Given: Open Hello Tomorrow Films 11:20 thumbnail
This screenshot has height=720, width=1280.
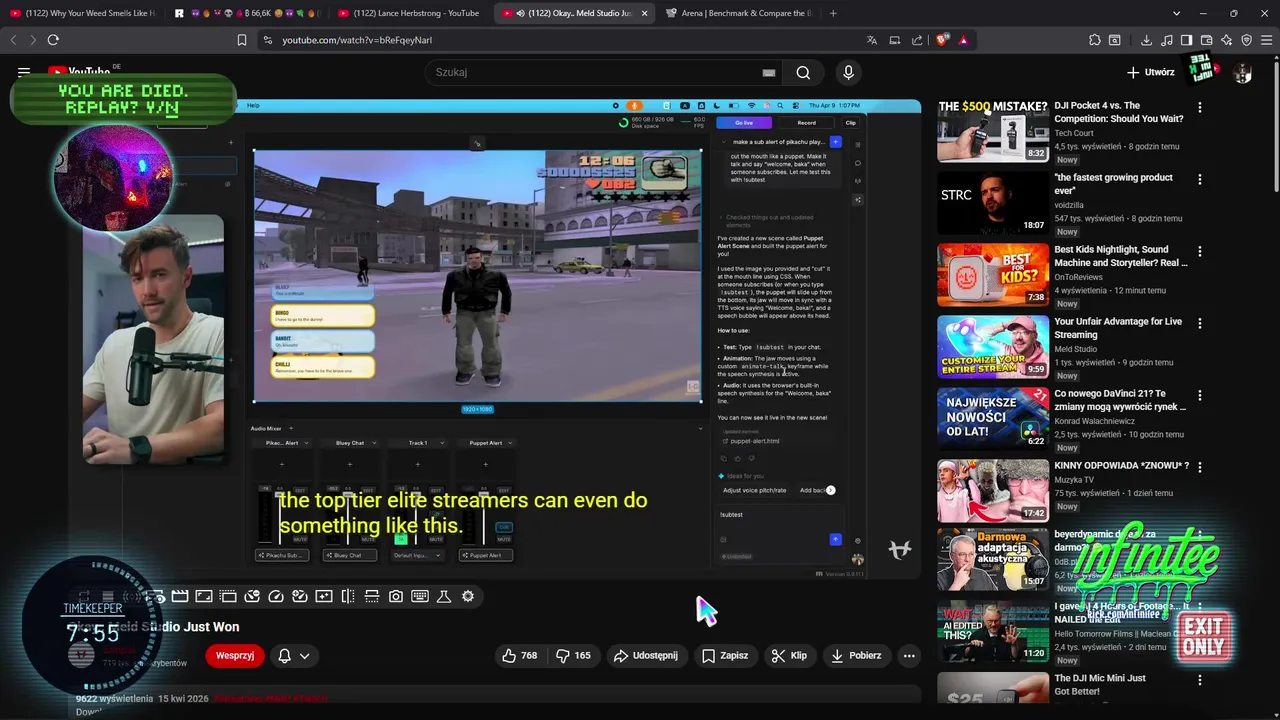Looking at the screenshot, I should [993, 631].
